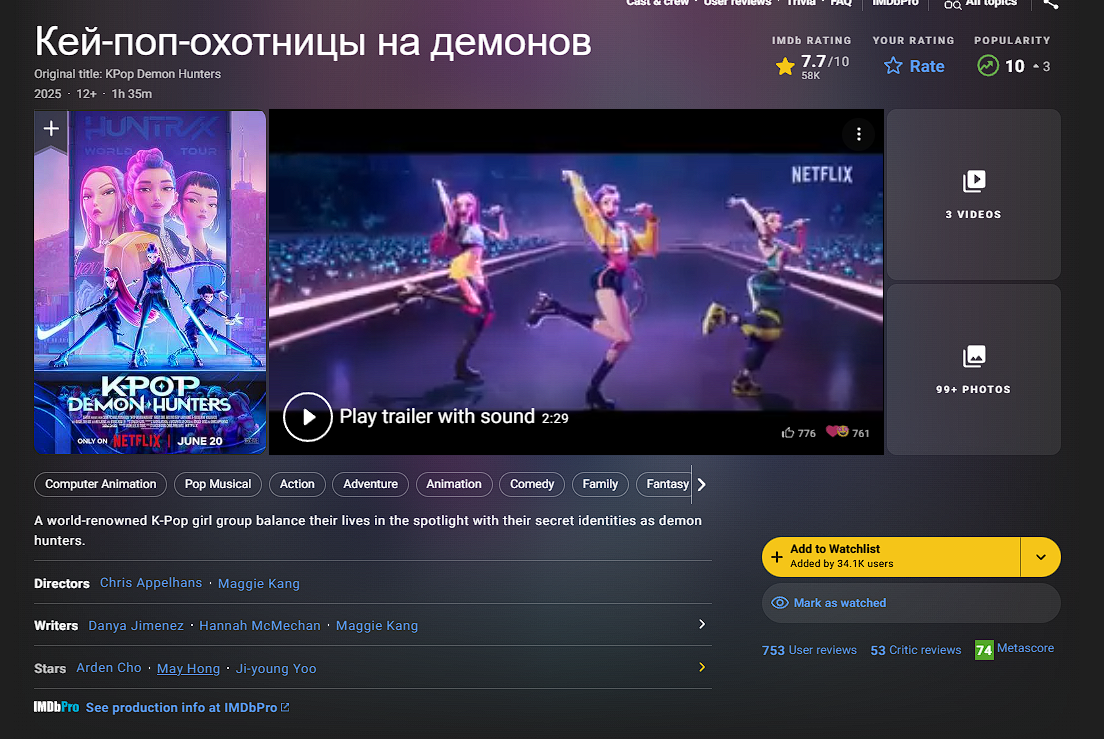Open watchlist dropdown arrow
This screenshot has height=739, width=1104.
click(1041, 557)
